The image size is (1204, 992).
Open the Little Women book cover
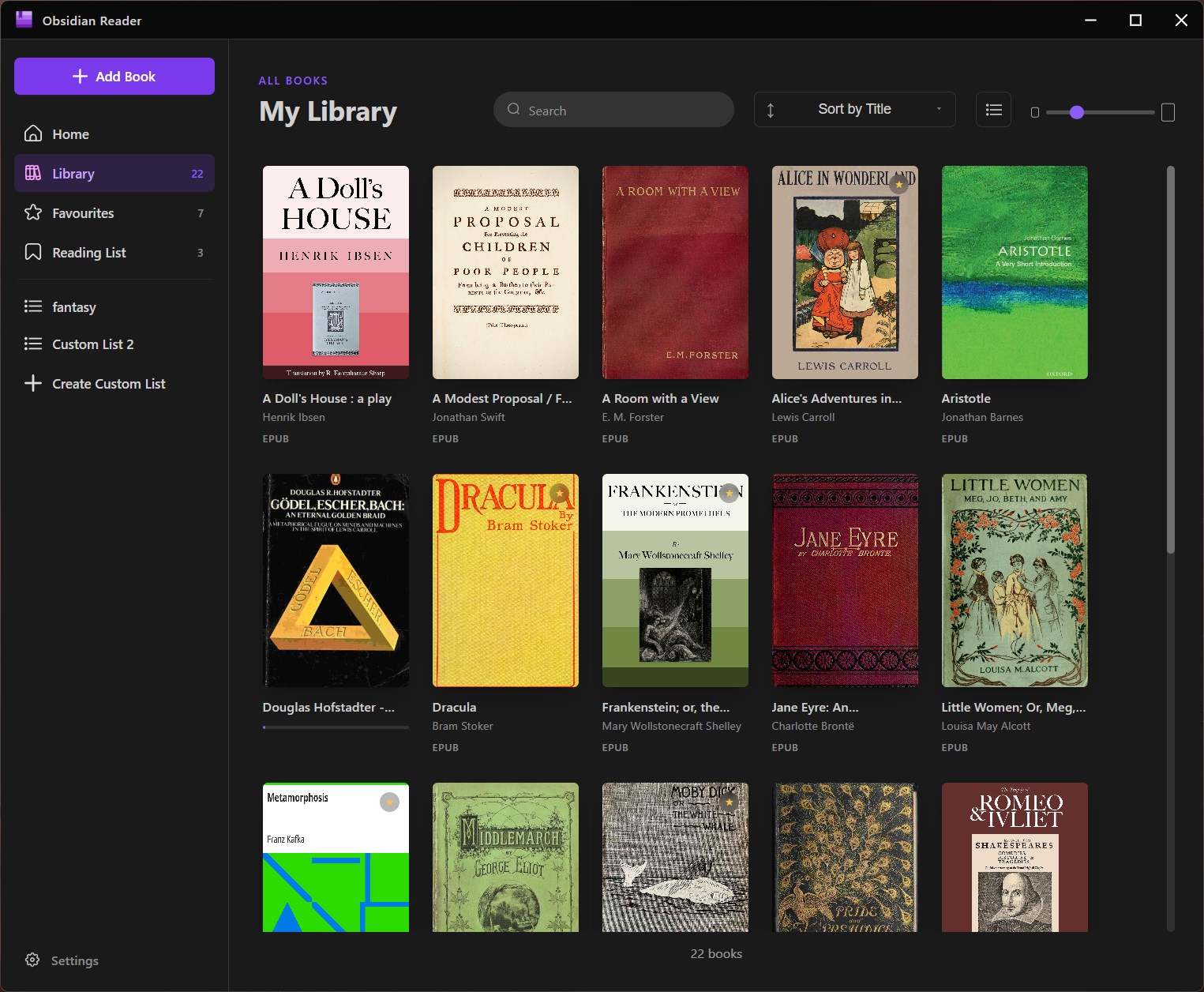pyautogui.click(x=1015, y=581)
